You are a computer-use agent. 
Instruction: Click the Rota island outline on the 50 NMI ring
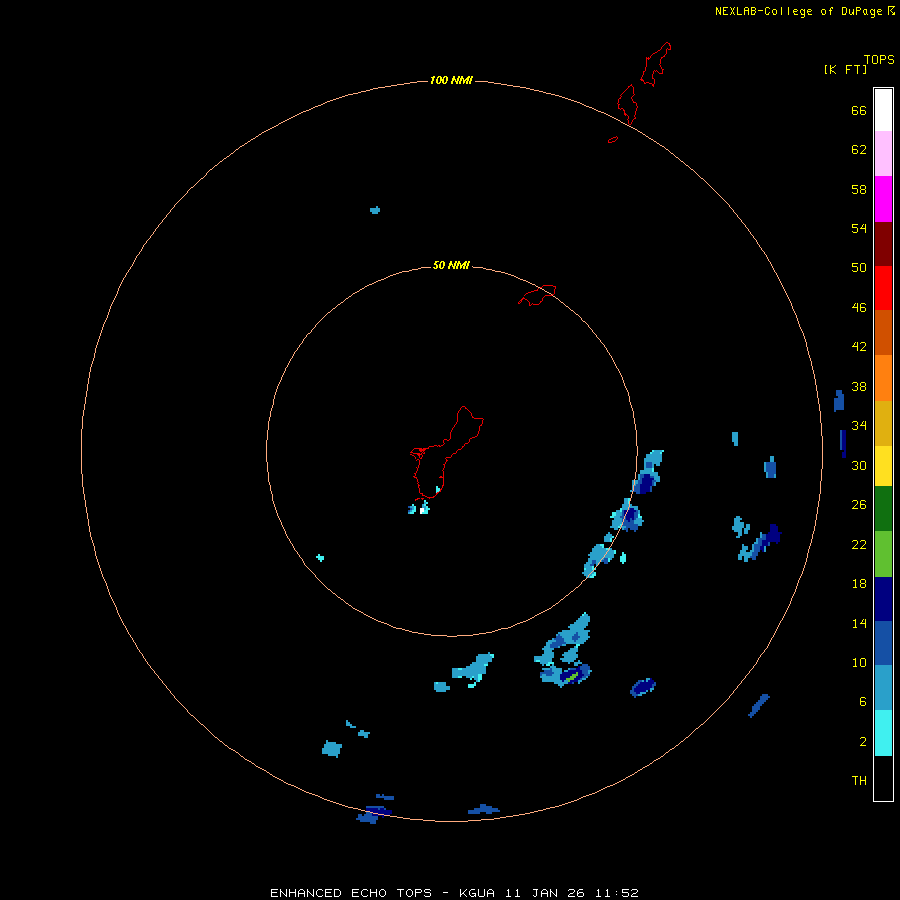click(x=537, y=295)
